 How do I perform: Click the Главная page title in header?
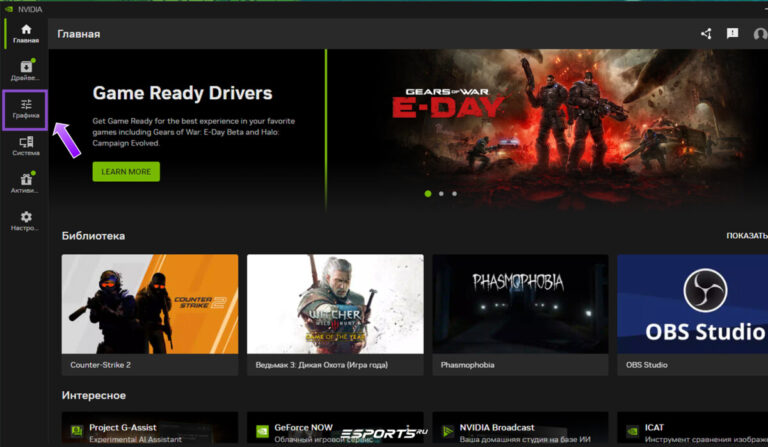click(x=78, y=34)
